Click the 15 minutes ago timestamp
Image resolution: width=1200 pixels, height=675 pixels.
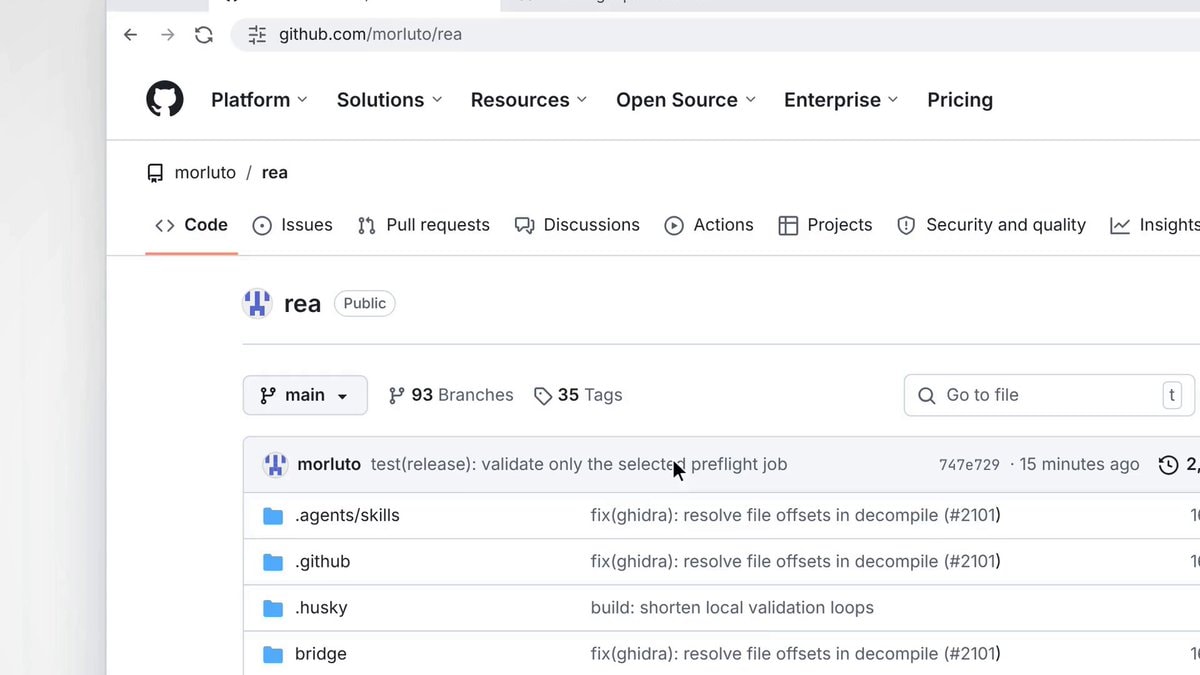click(1080, 464)
